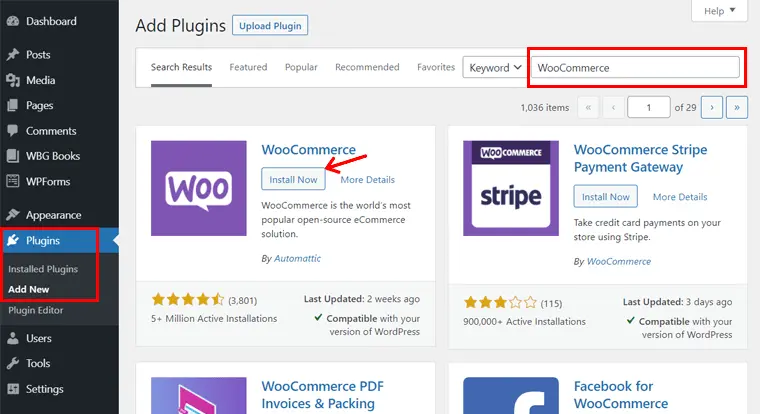Screen dimensions: 760x414
Task: Go to next results page arrow
Action: click(x=712, y=107)
